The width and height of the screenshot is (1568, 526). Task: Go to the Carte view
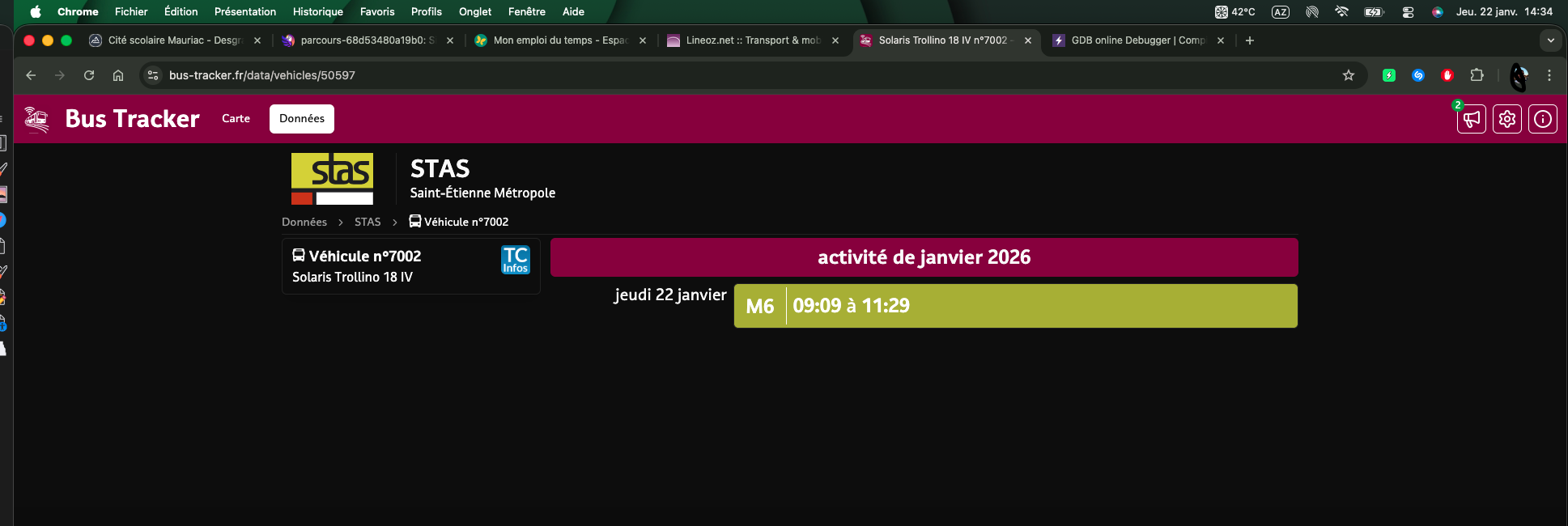click(236, 118)
